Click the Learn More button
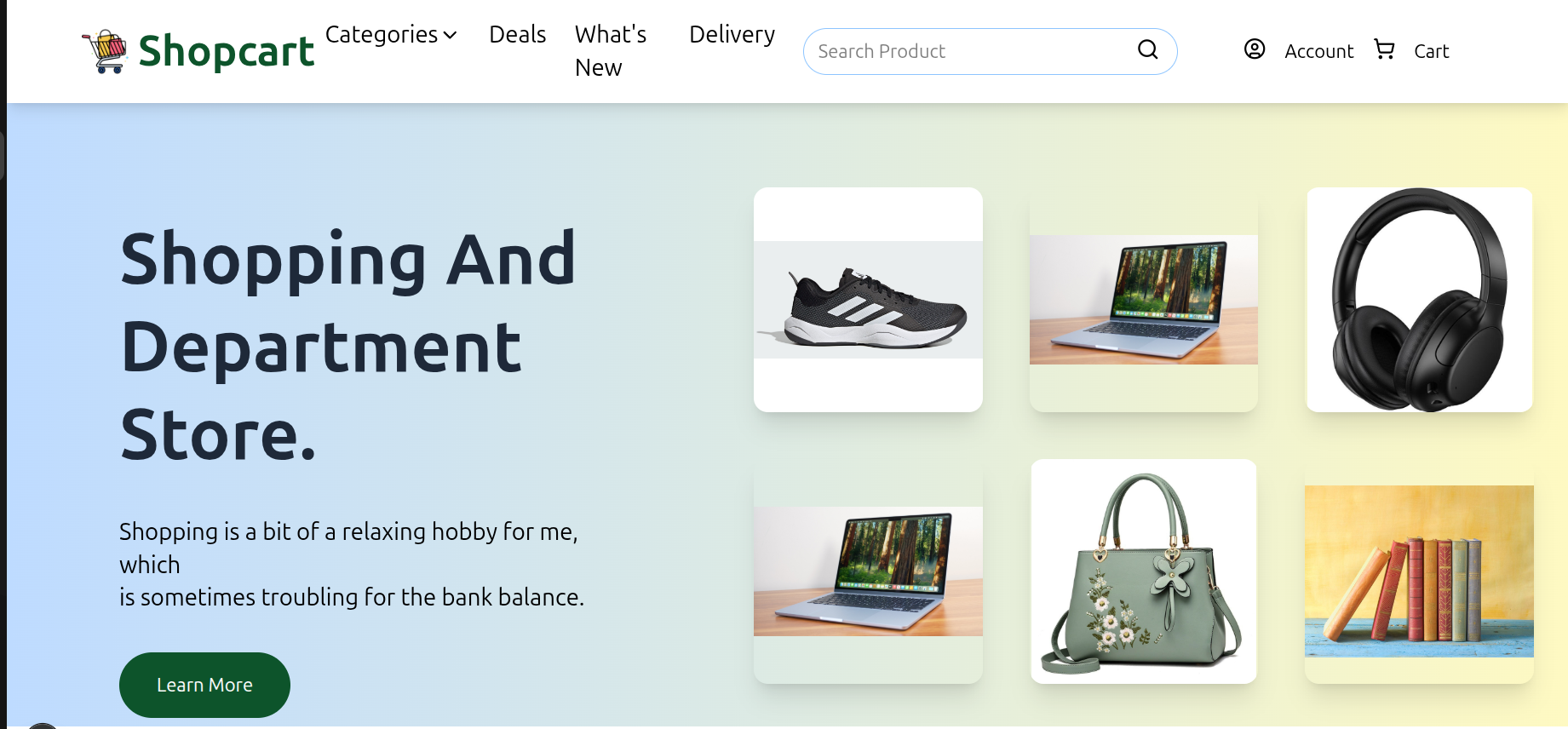This screenshot has width=1568, height=729. point(204,685)
